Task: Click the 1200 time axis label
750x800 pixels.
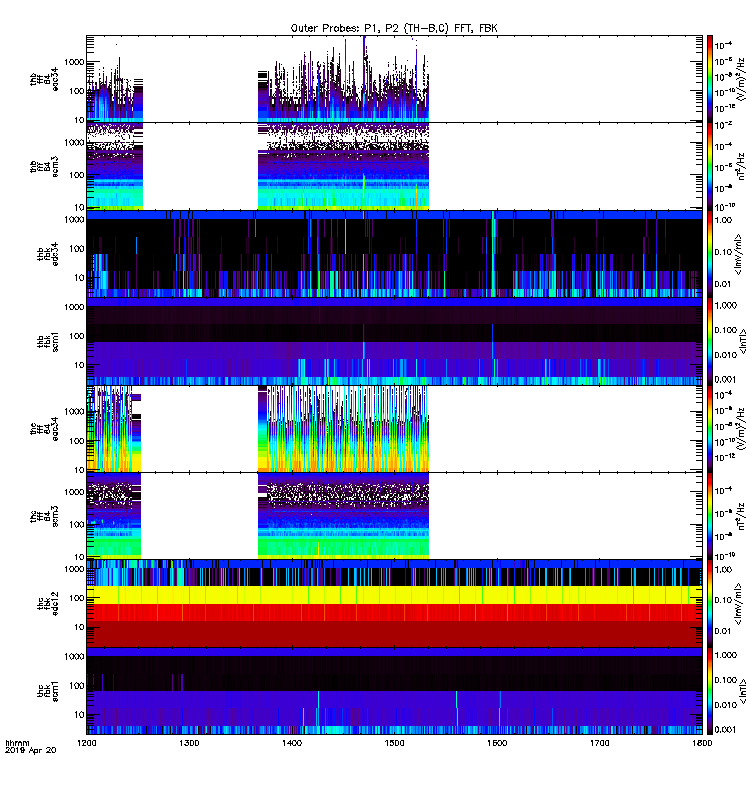Action: 86,743
